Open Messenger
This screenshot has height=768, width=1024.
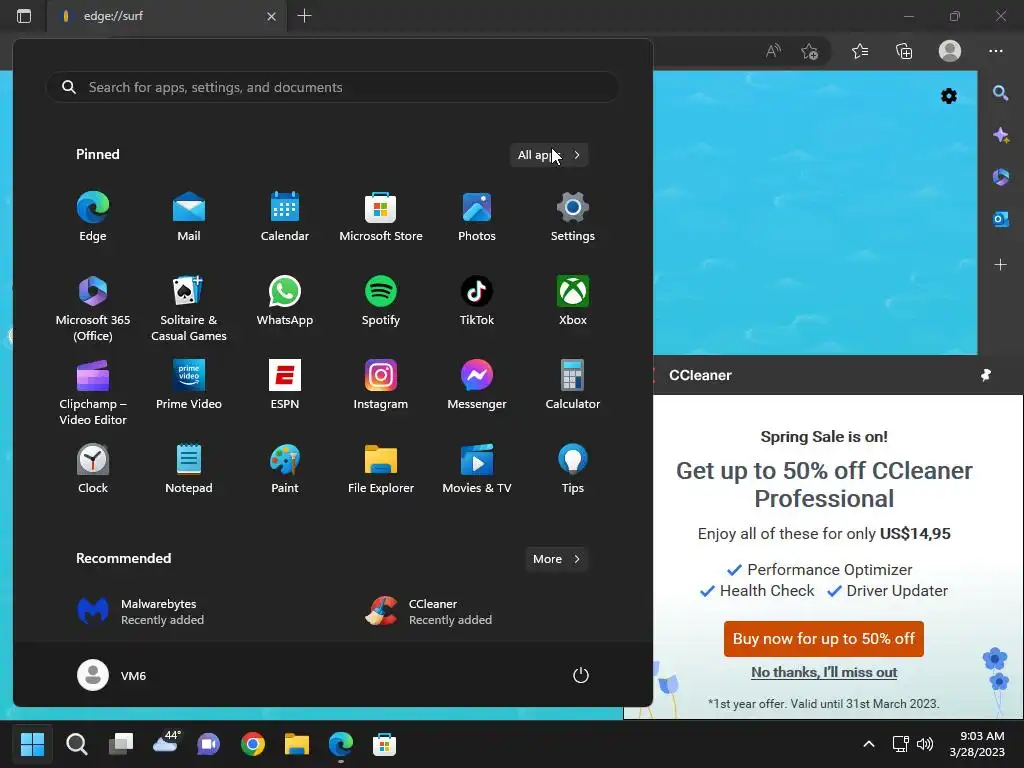(x=477, y=385)
